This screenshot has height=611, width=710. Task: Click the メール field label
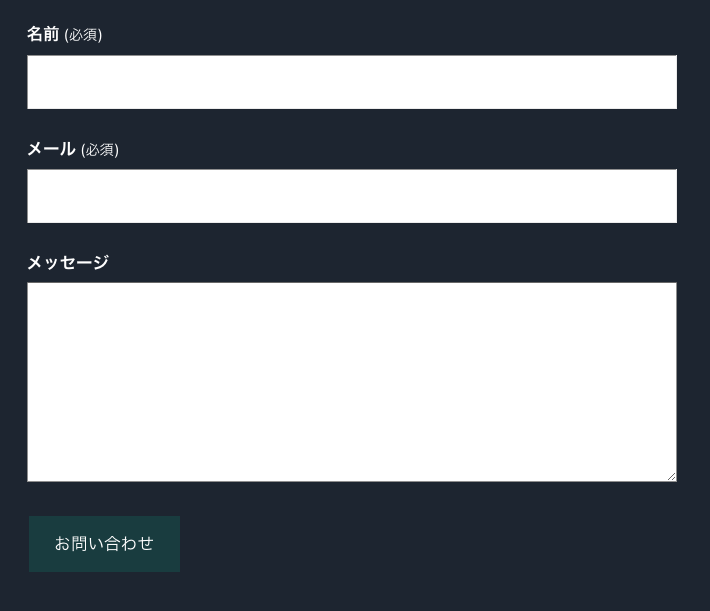tap(51, 149)
